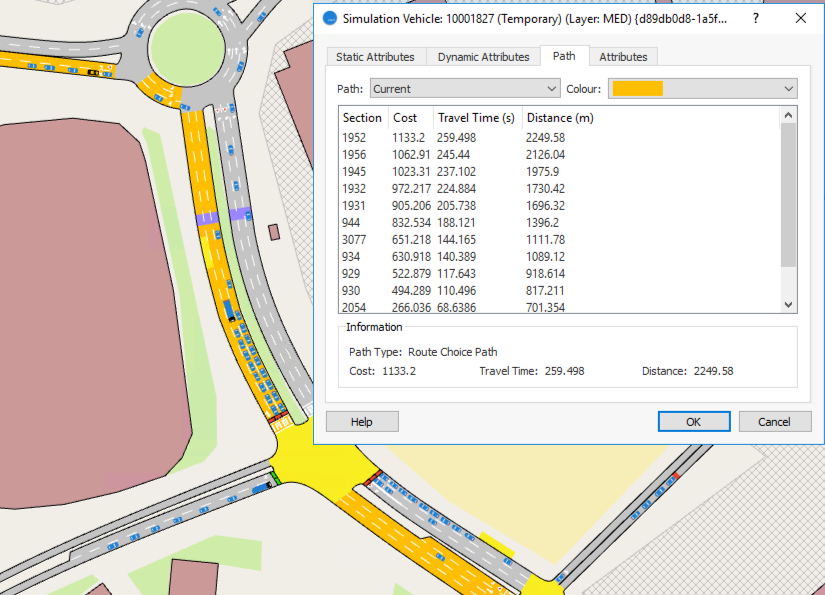The height and width of the screenshot is (595, 825).
Task: Click the path list scrollbar down arrow
Action: click(x=788, y=305)
